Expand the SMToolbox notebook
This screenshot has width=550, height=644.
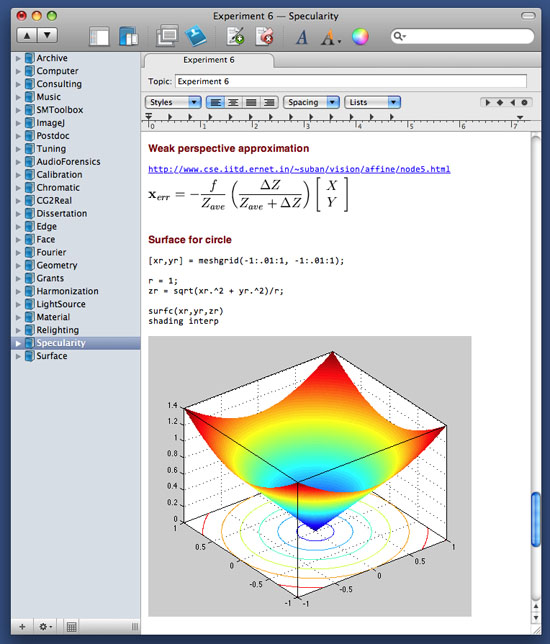point(18,110)
